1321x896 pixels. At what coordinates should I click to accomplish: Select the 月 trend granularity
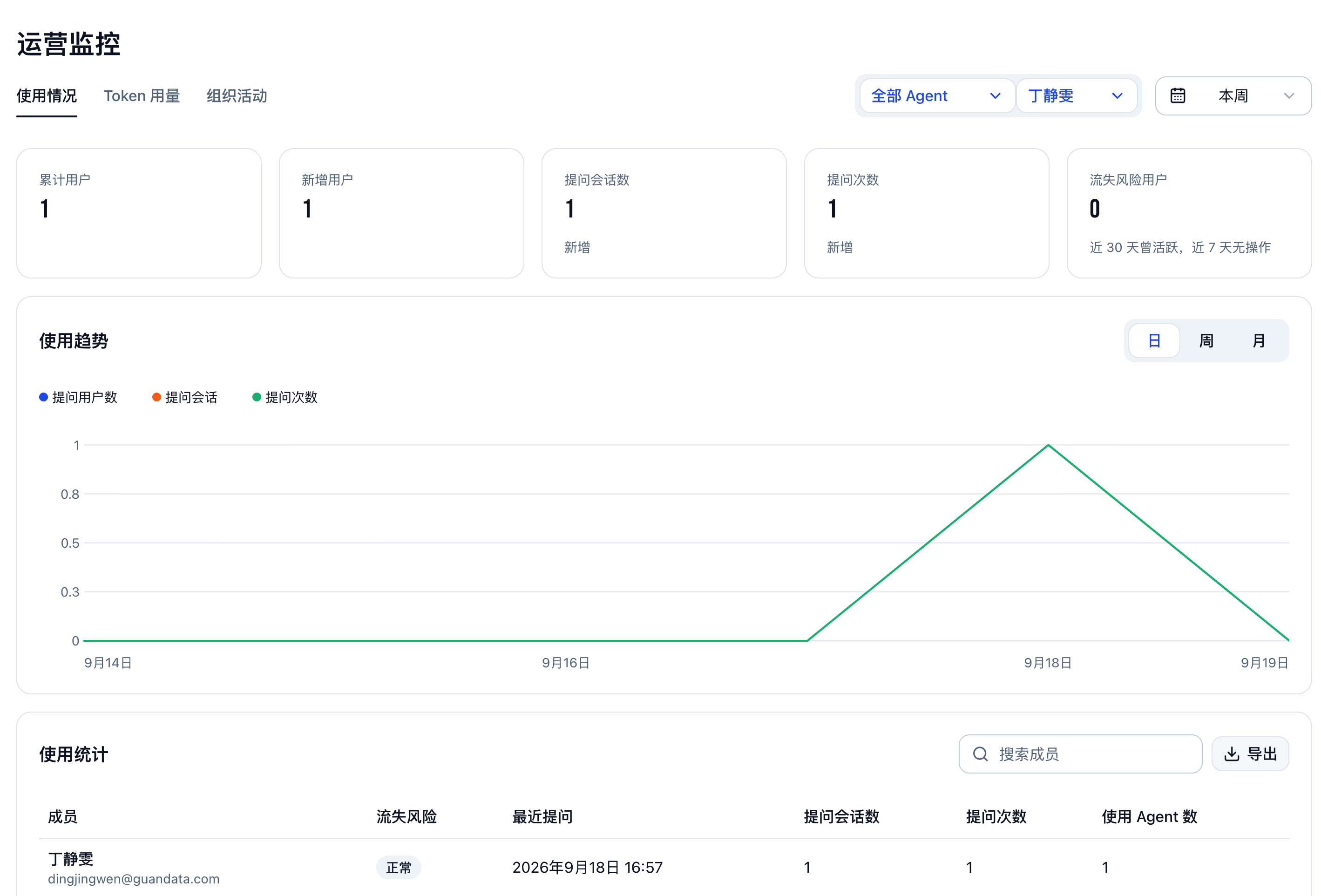point(1259,340)
